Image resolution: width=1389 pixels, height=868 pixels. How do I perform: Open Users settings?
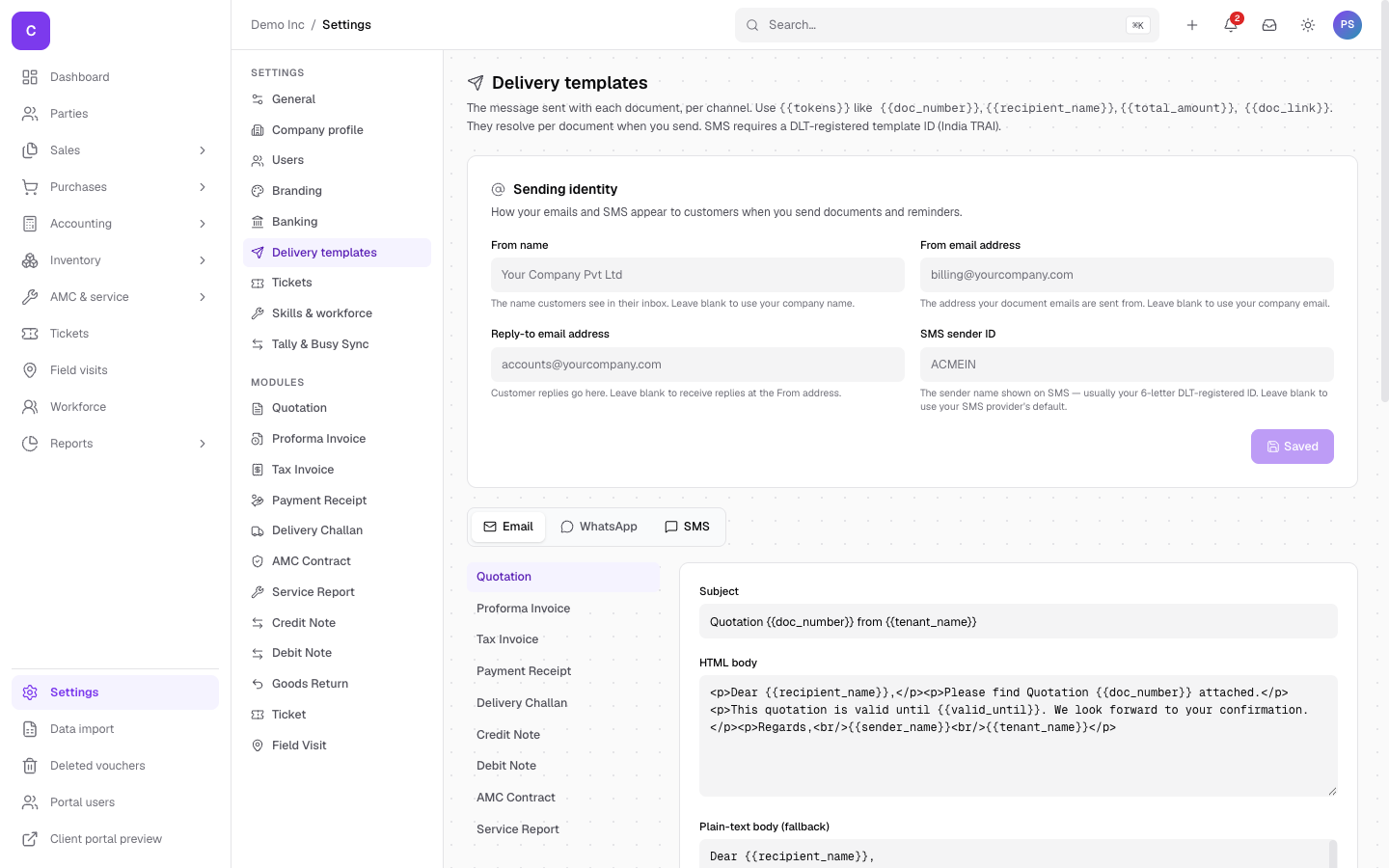click(337, 160)
